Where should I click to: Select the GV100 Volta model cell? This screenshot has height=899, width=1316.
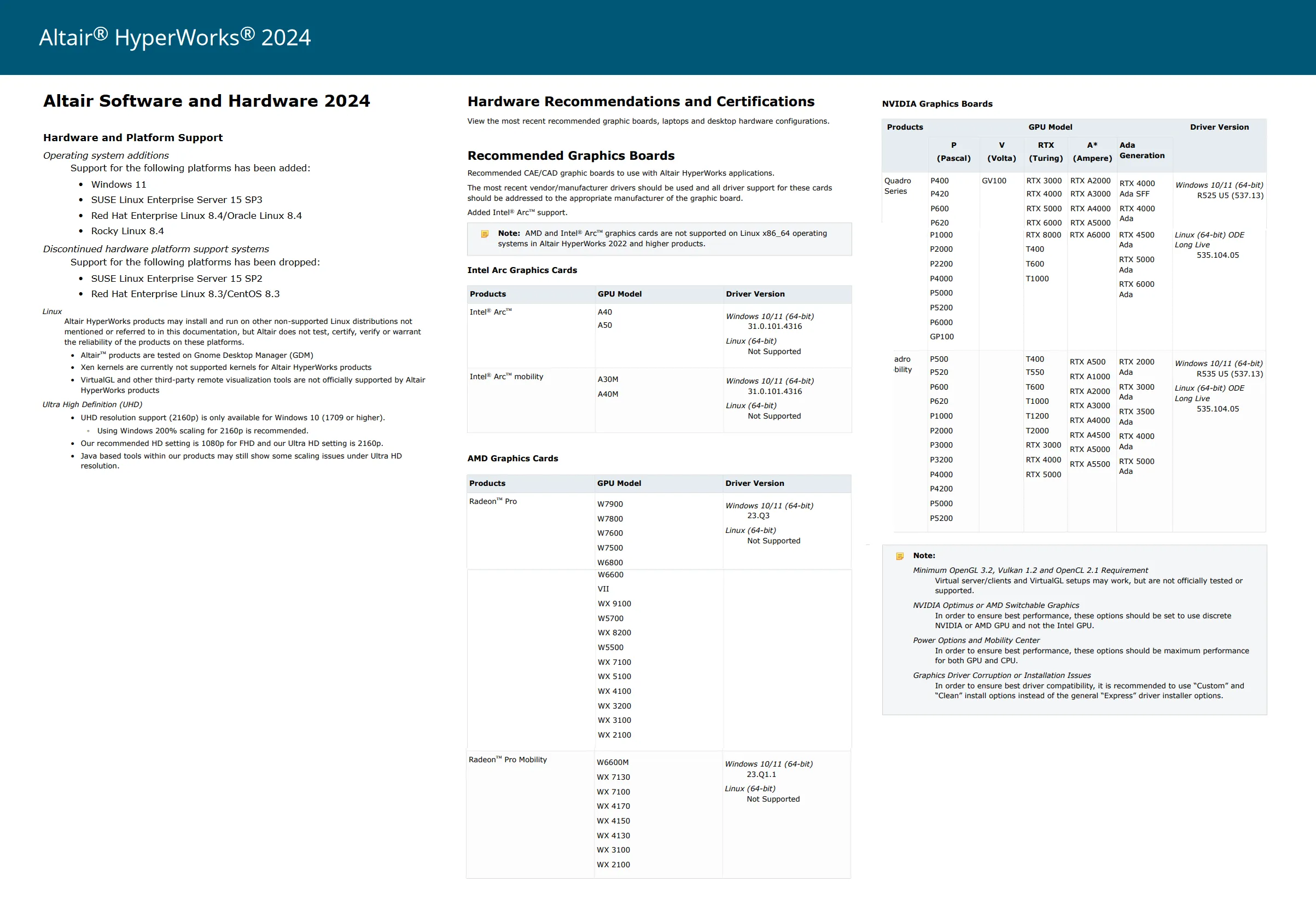click(994, 181)
